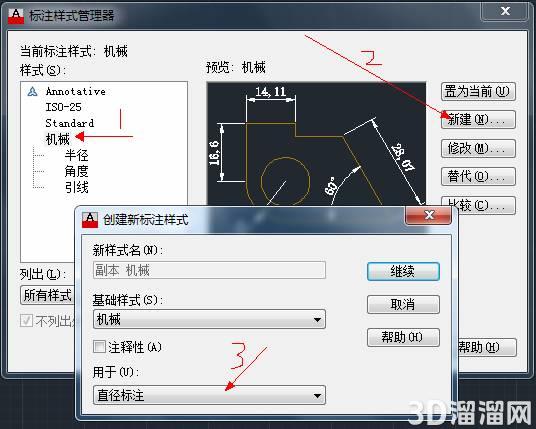Click 帮助(H) in the 创建新标注样式 dialog

(403, 337)
